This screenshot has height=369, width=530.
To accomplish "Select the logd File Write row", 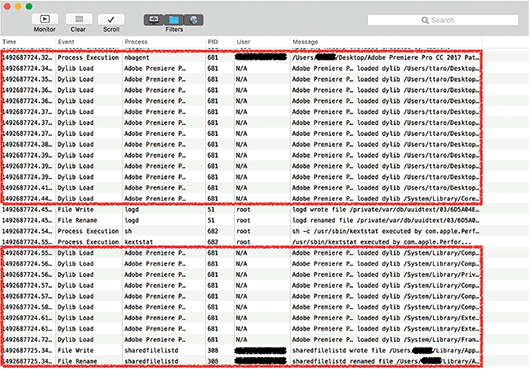I will click(x=241, y=210).
